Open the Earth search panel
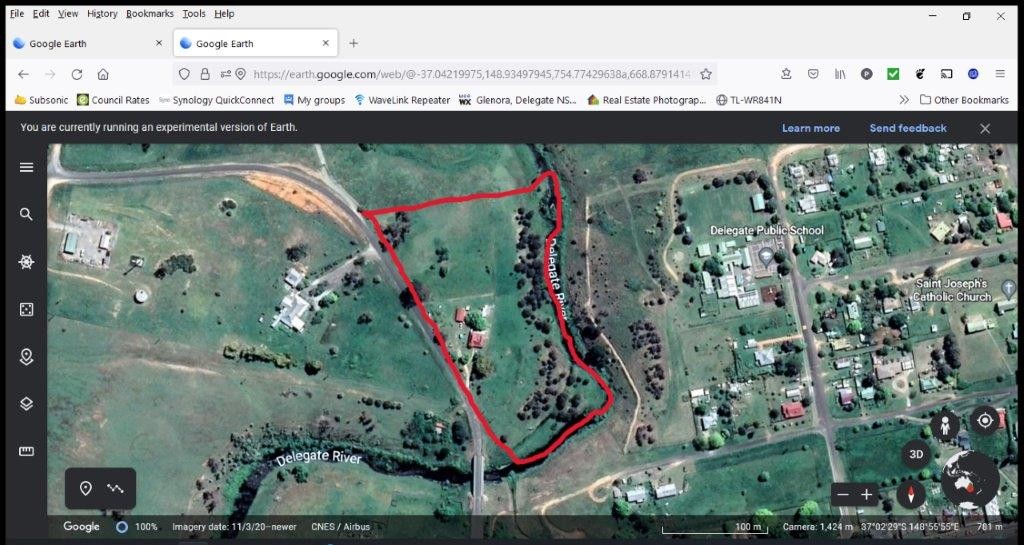This screenshot has height=545, width=1024. pos(26,214)
